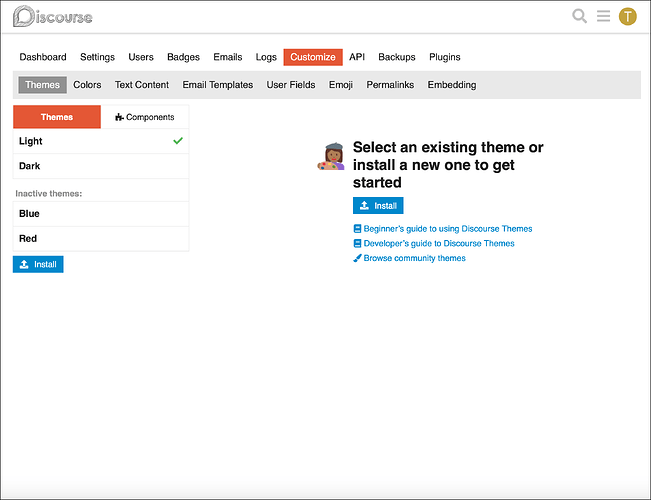Select the gray Themes sub-navigation item

point(42,85)
